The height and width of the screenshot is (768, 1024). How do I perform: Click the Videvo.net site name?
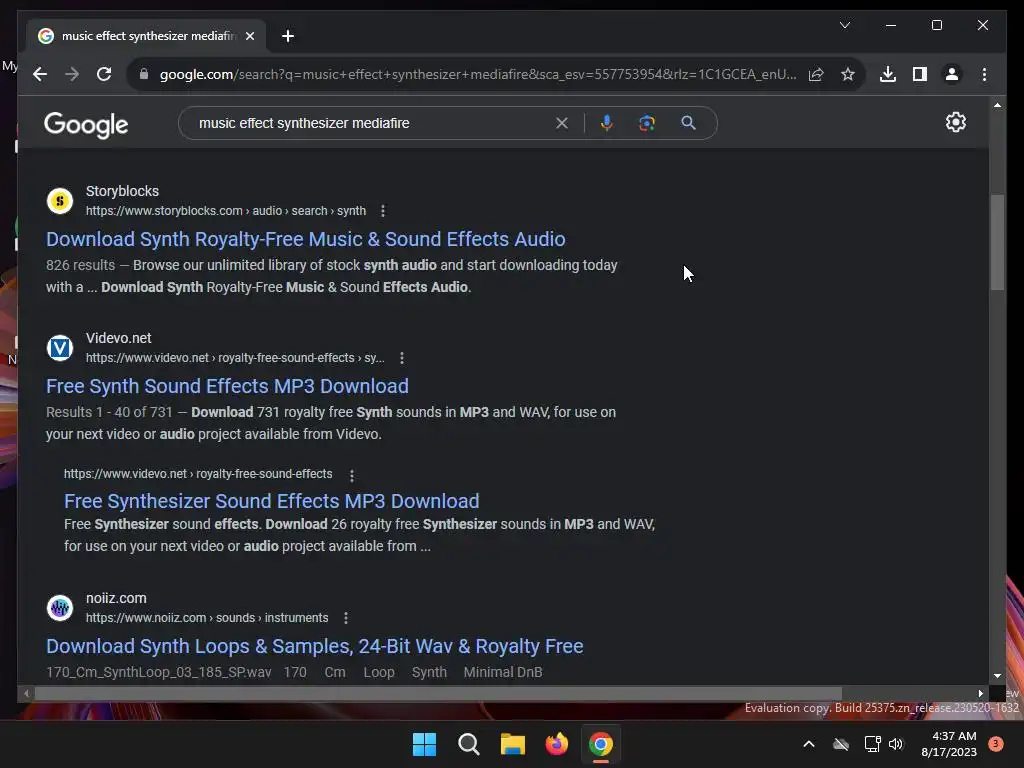pos(118,338)
